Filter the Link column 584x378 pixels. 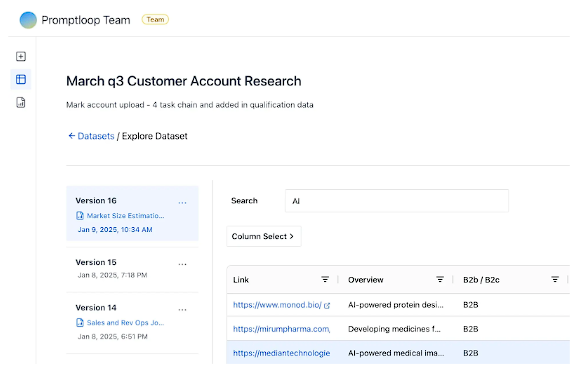pos(325,280)
